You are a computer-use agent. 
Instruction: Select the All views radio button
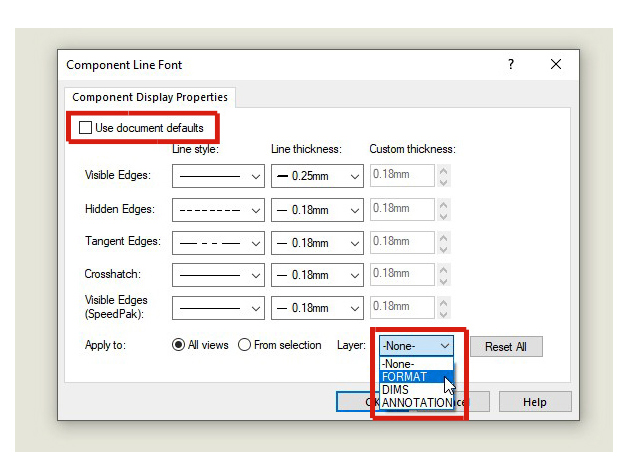(179, 345)
